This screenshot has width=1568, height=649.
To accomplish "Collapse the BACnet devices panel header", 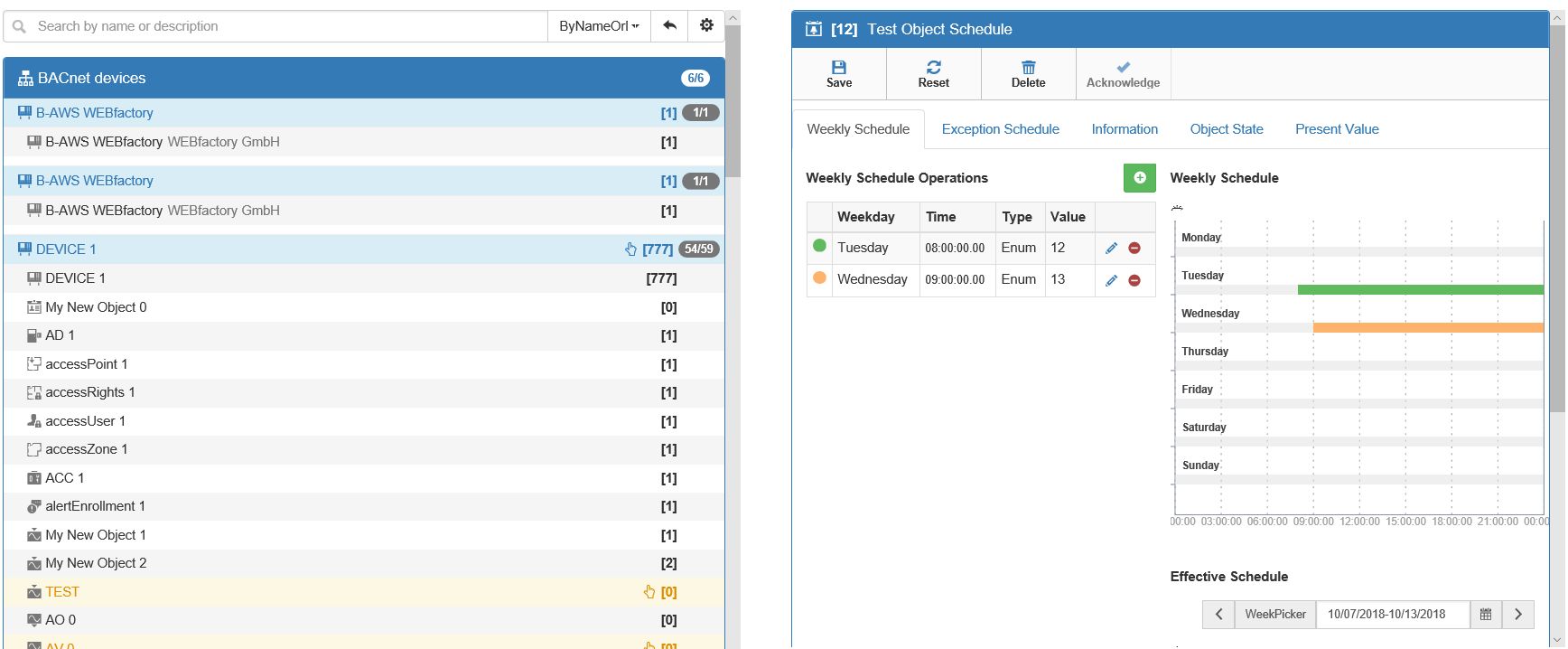I will [91, 79].
